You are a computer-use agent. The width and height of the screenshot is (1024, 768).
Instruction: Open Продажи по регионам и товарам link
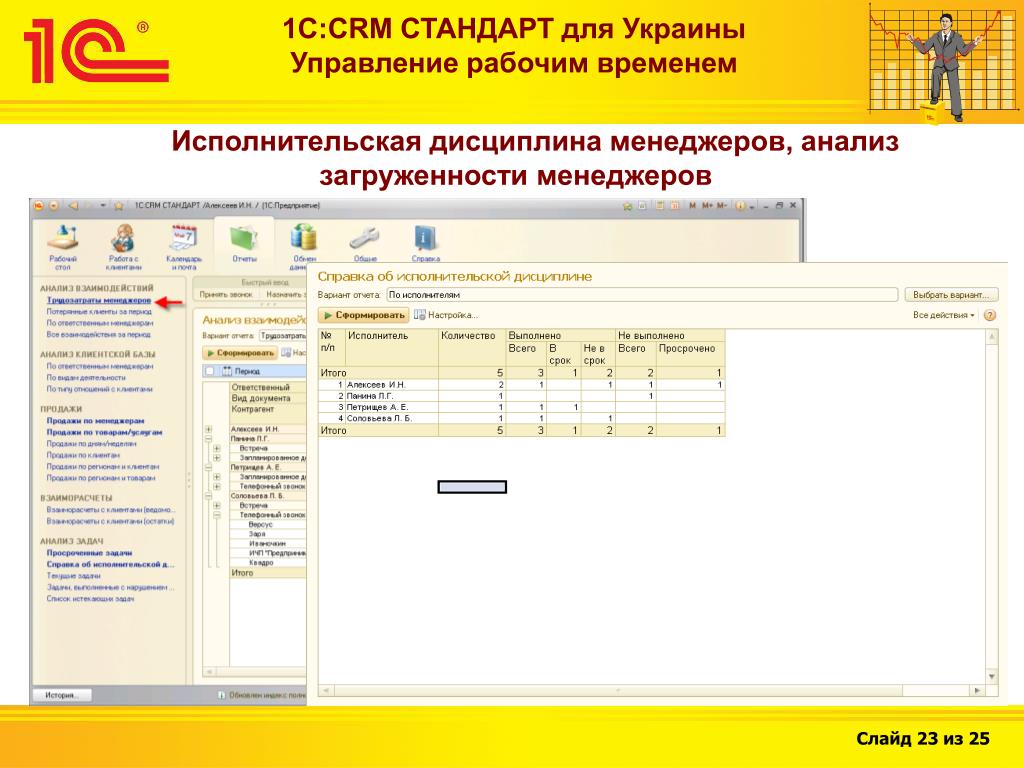[101, 478]
